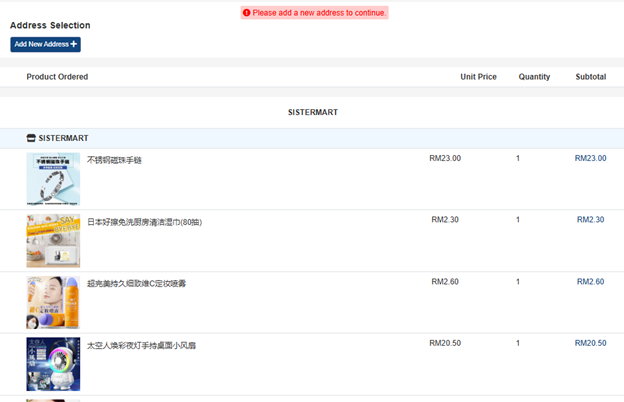Open the kitchen wet wipes product thumbnail
This screenshot has width=624, height=402.
53,241
